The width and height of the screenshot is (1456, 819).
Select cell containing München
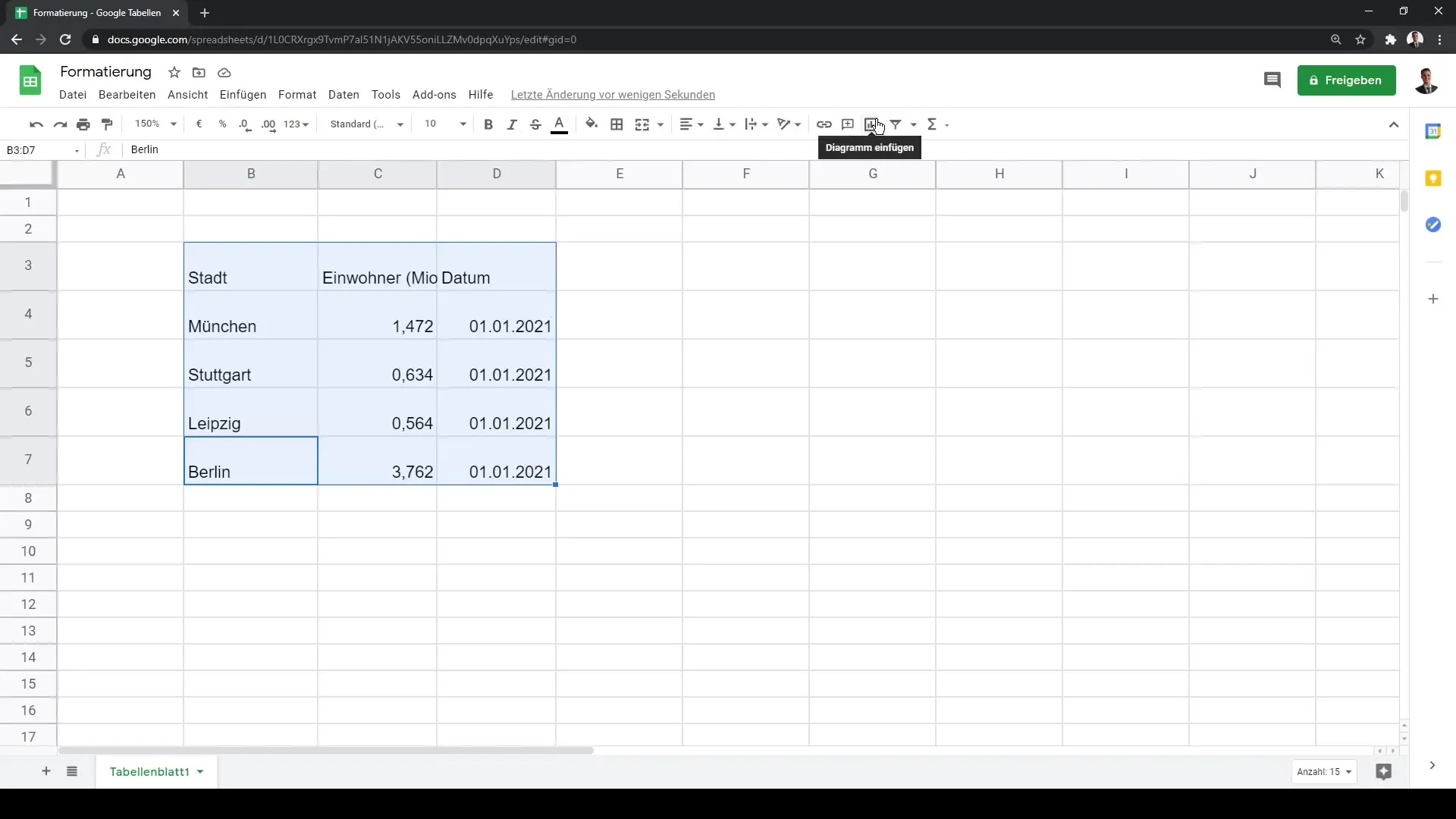coord(251,315)
